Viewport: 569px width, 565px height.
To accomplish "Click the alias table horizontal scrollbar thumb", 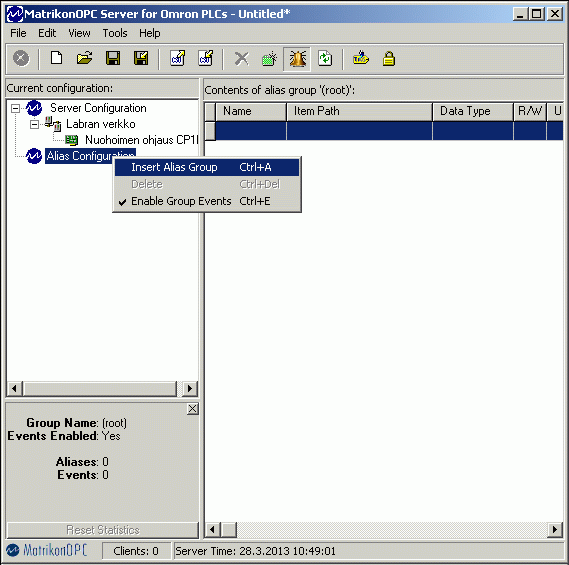I will [x=229, y=530].
